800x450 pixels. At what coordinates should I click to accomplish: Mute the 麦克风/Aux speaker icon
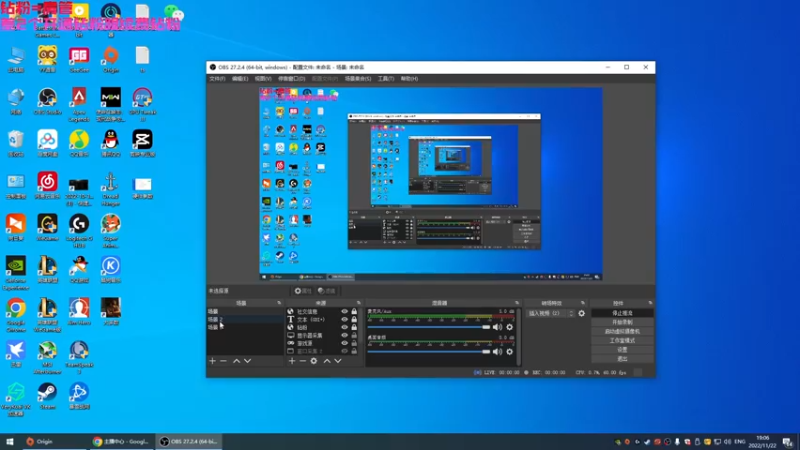point(497,327)
